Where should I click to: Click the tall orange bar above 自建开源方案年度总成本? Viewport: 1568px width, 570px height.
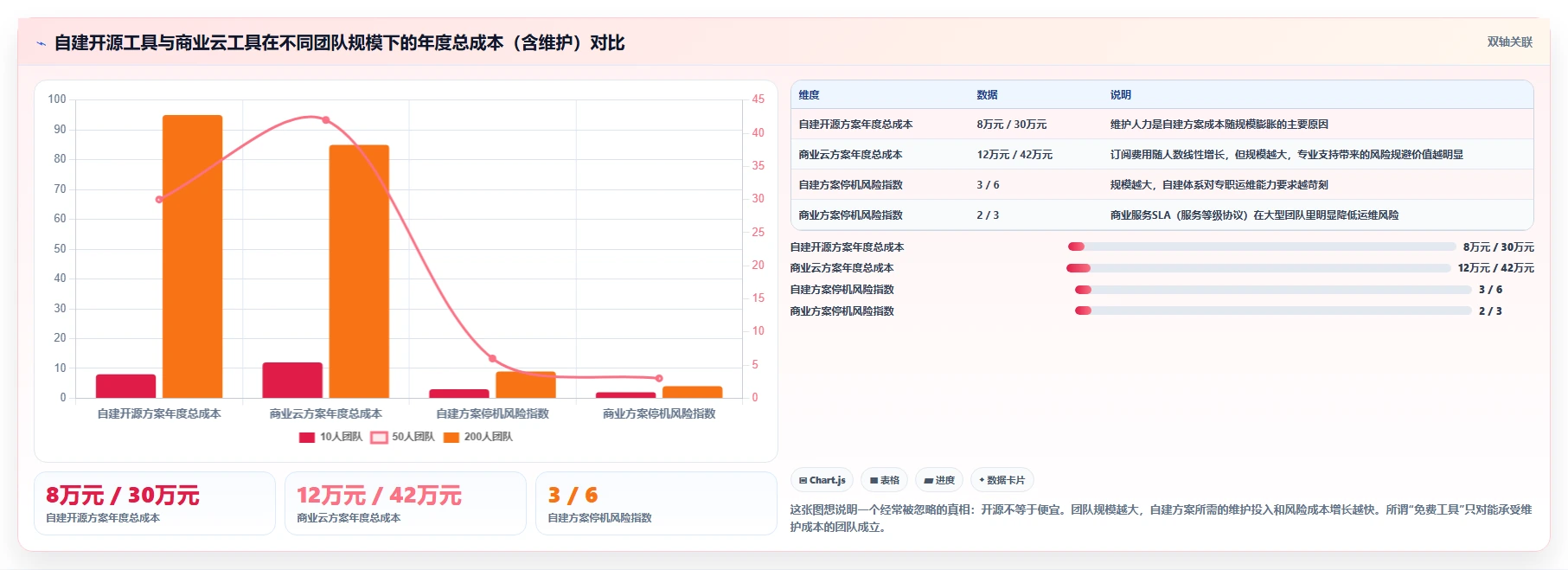click(x=193, y=257)
